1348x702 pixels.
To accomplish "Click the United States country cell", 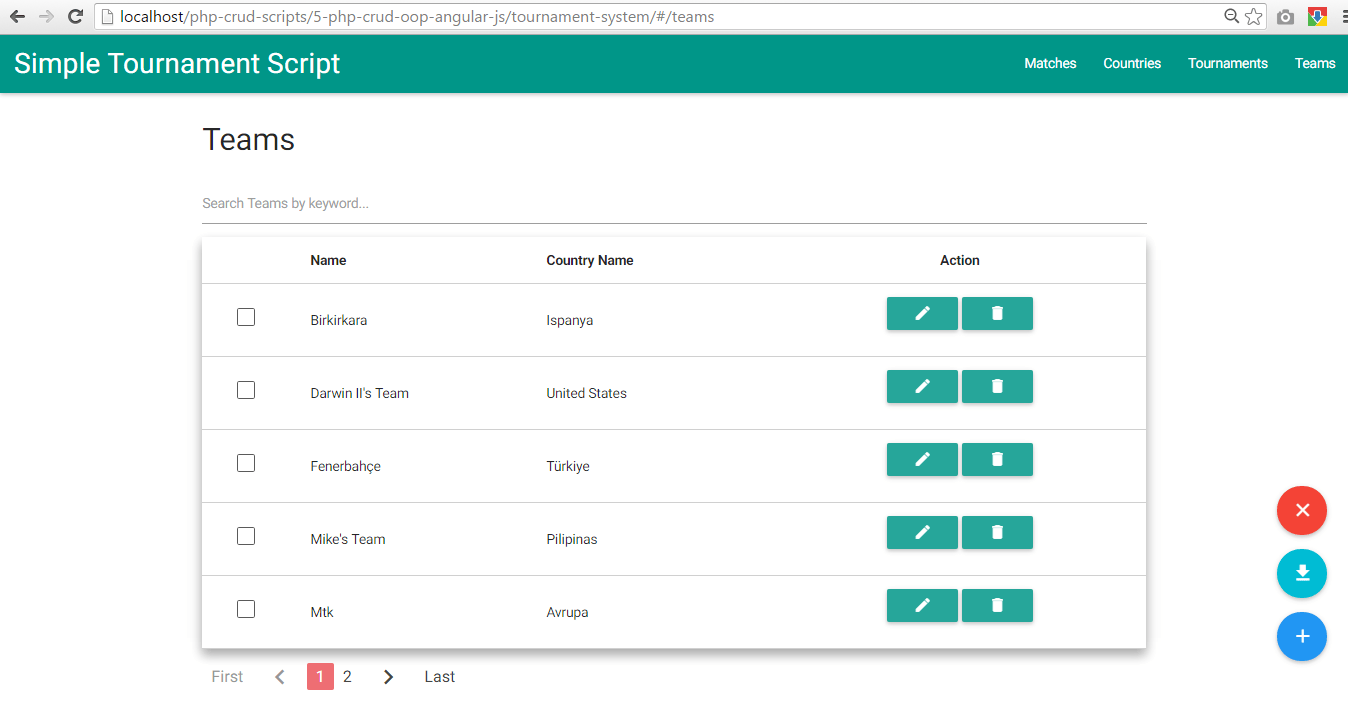I will pos(587,393).
